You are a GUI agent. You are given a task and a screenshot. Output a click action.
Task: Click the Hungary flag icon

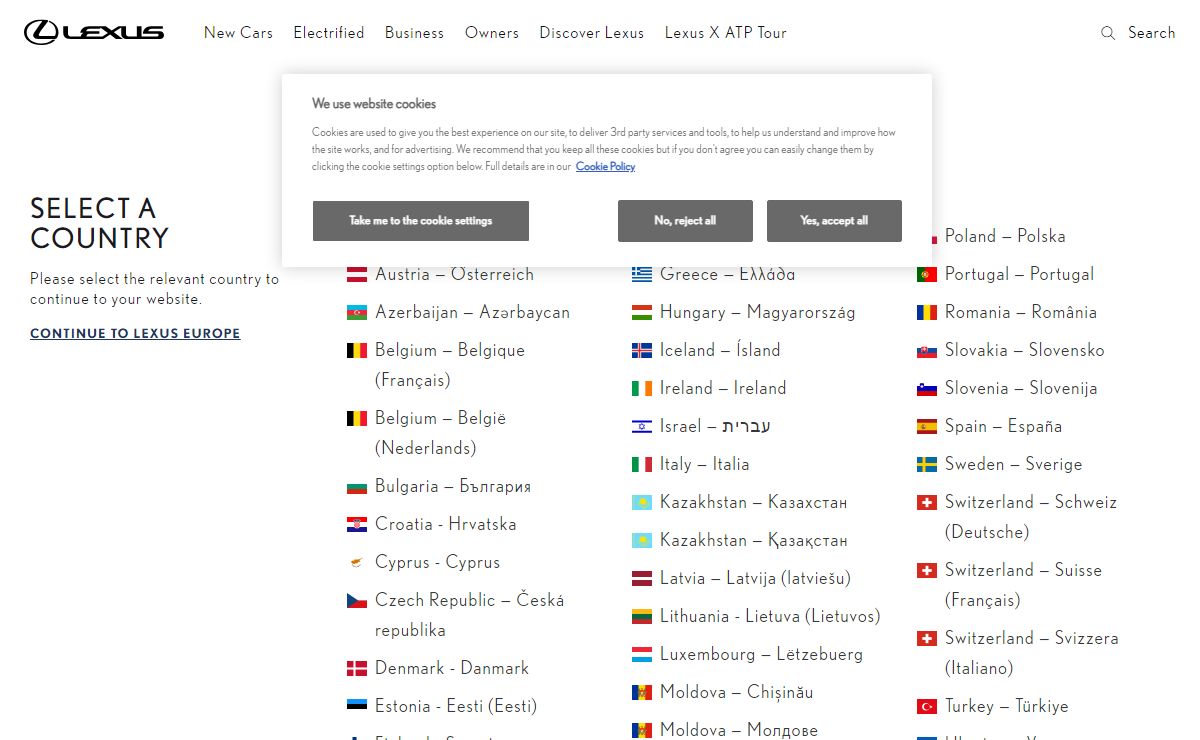point(642,312)
